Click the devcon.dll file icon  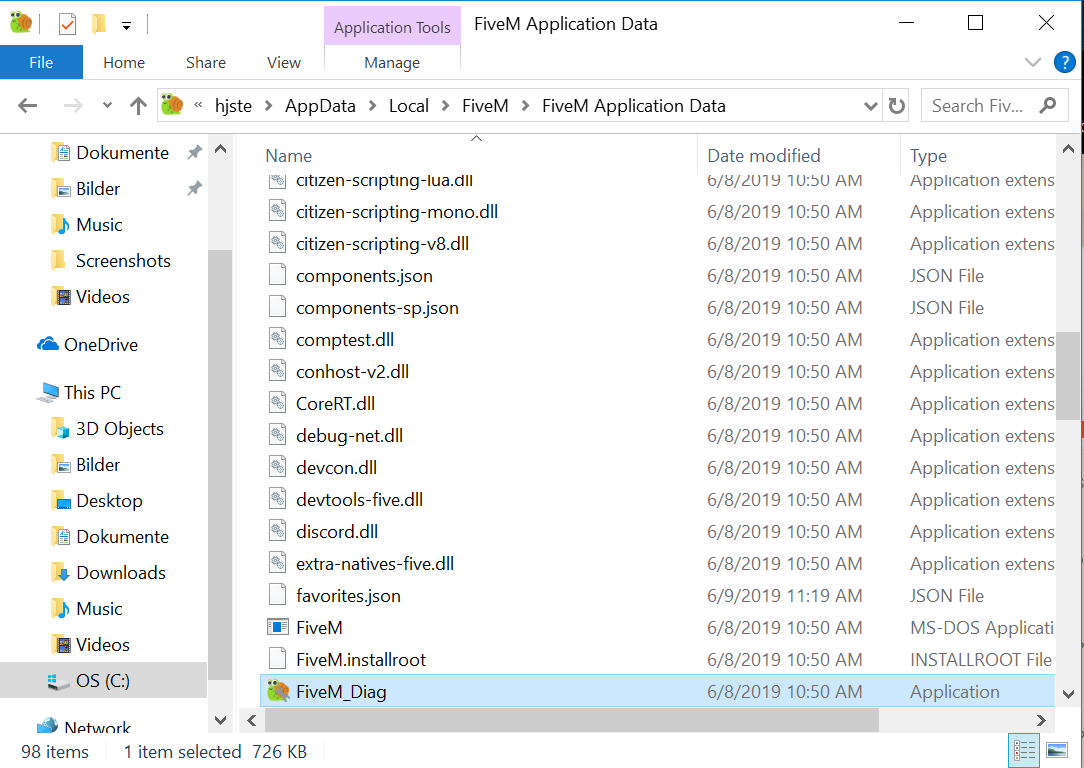coord(277,467)
